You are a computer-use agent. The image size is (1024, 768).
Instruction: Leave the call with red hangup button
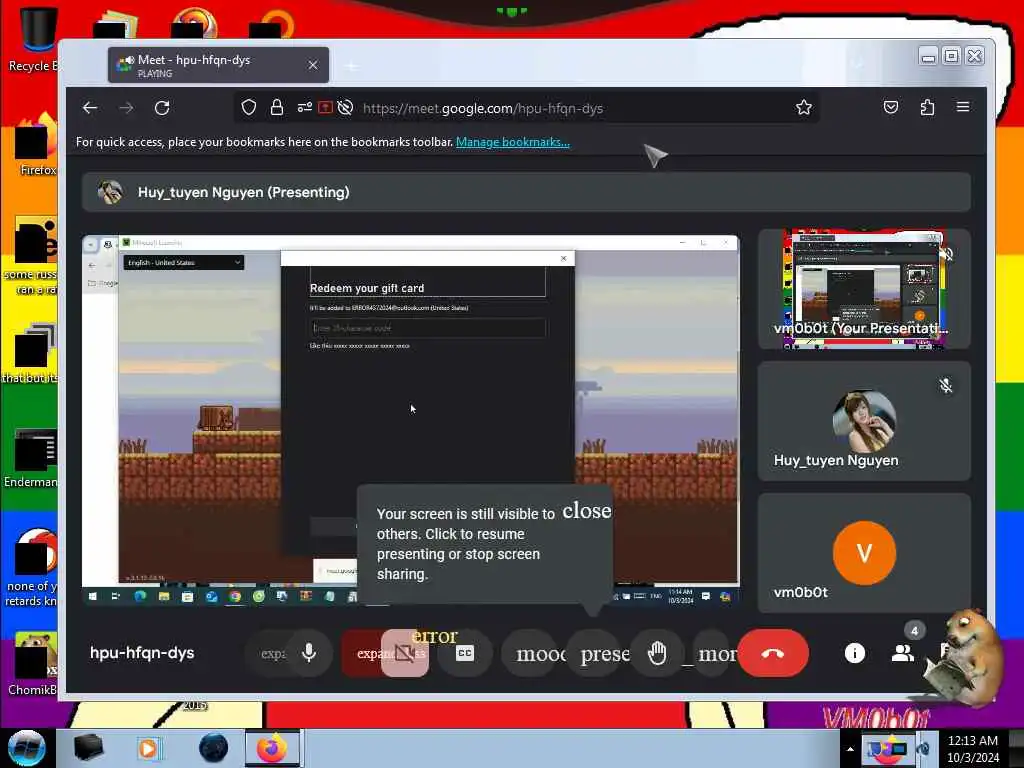773,653
